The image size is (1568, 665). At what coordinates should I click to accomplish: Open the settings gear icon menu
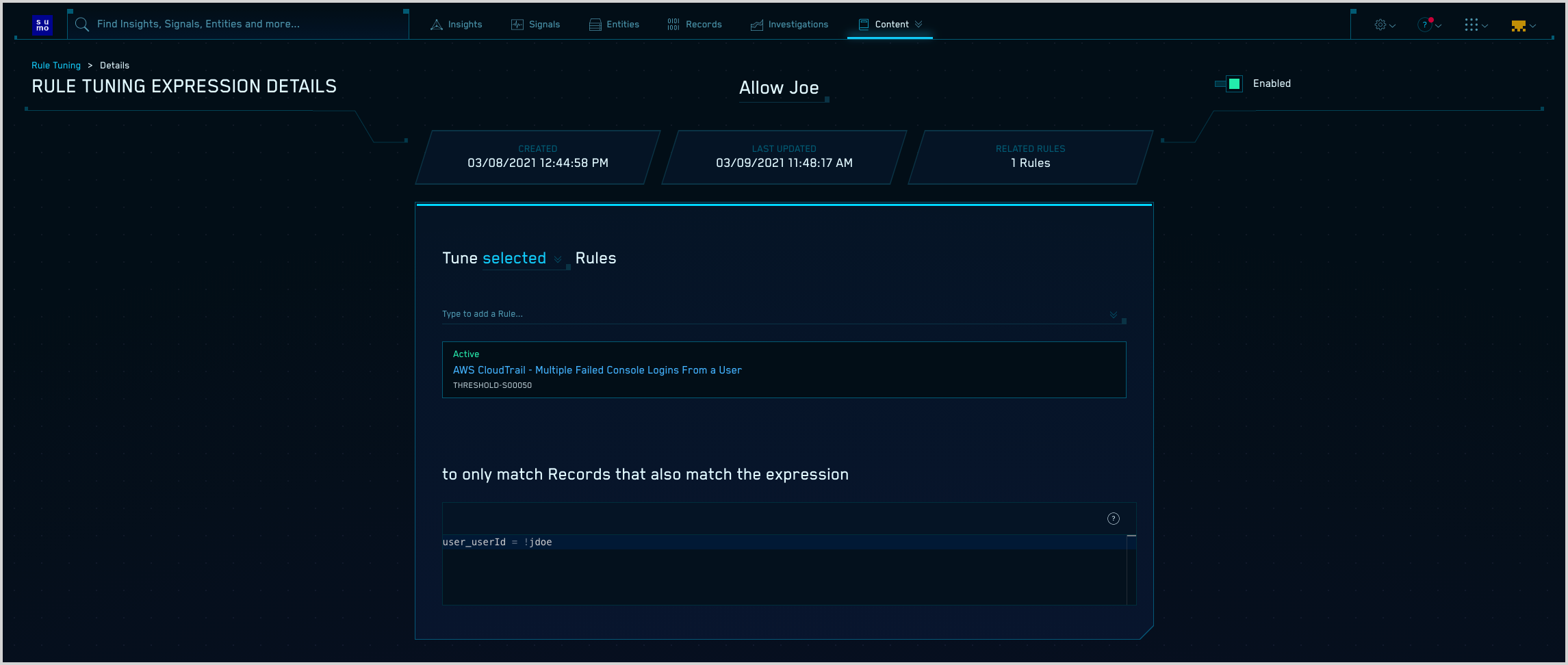(1380, 25)
